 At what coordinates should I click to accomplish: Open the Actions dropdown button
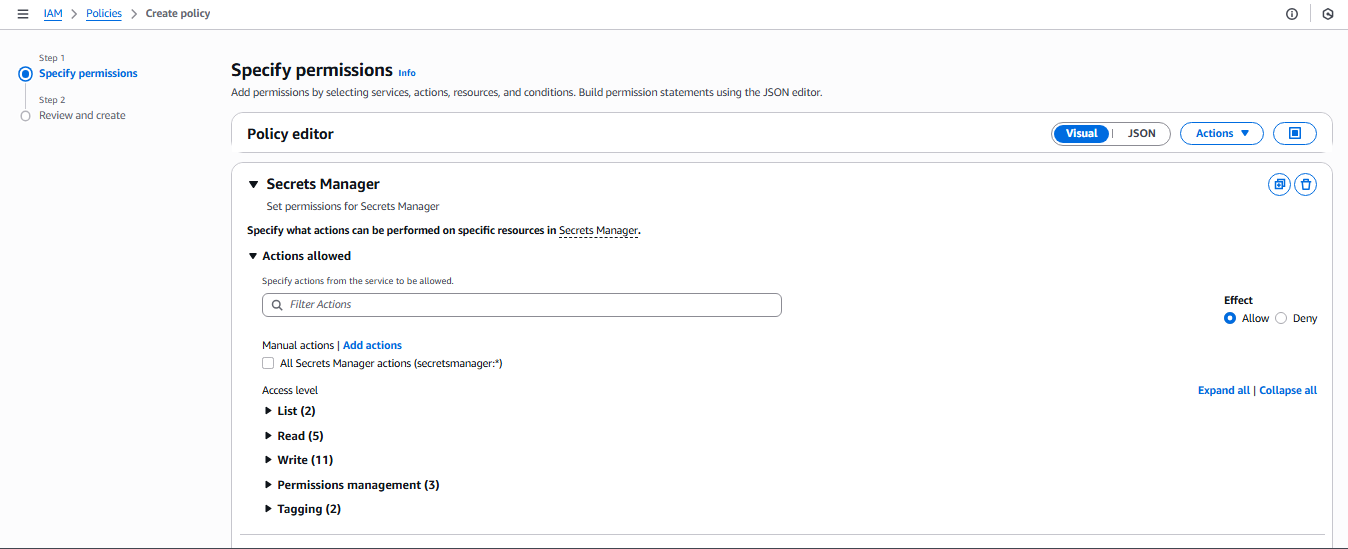pyautogui.click(x=1222, y=133)
